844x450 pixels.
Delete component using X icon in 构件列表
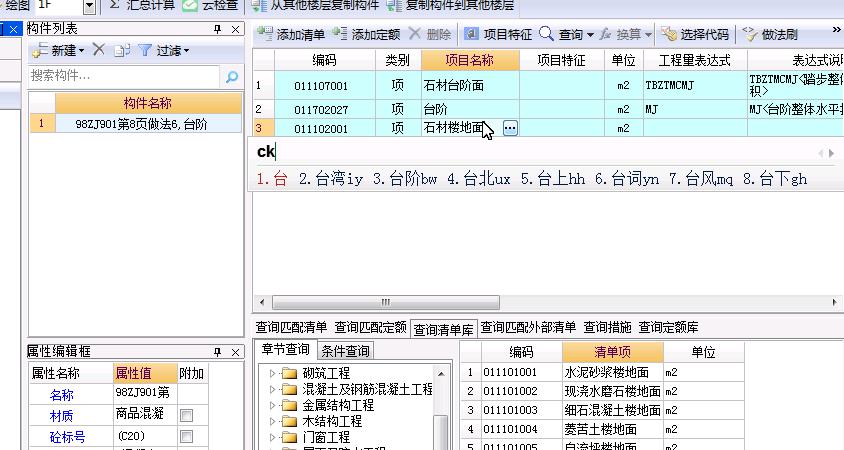pyautogui.click(x=98, y=50)
